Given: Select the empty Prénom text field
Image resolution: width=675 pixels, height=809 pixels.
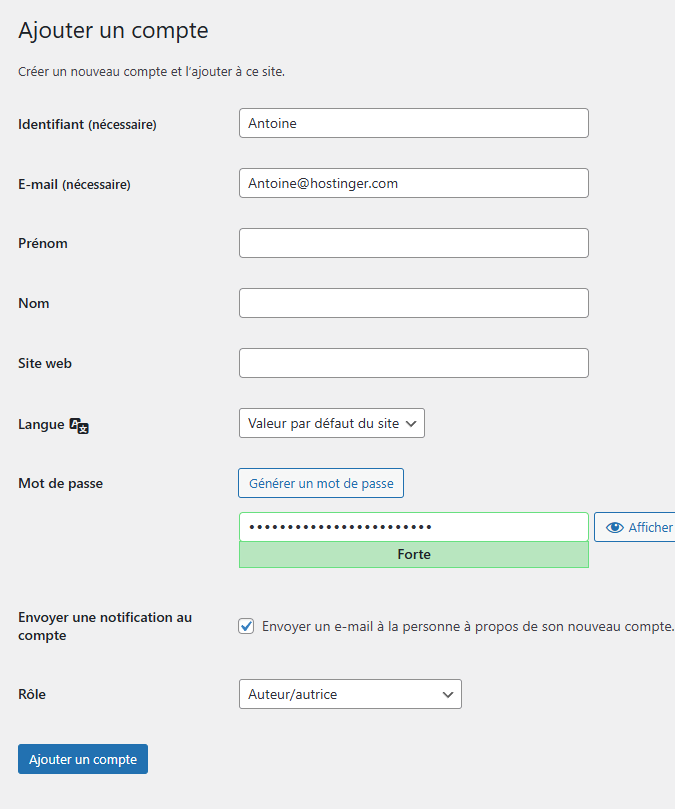Looking at the screenshot, I should tap(413, 243).
